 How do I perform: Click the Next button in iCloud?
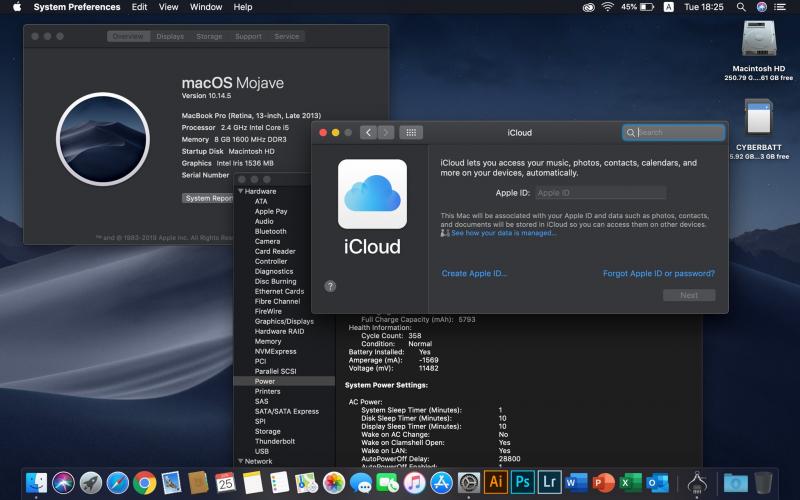(x=689, y=295)
